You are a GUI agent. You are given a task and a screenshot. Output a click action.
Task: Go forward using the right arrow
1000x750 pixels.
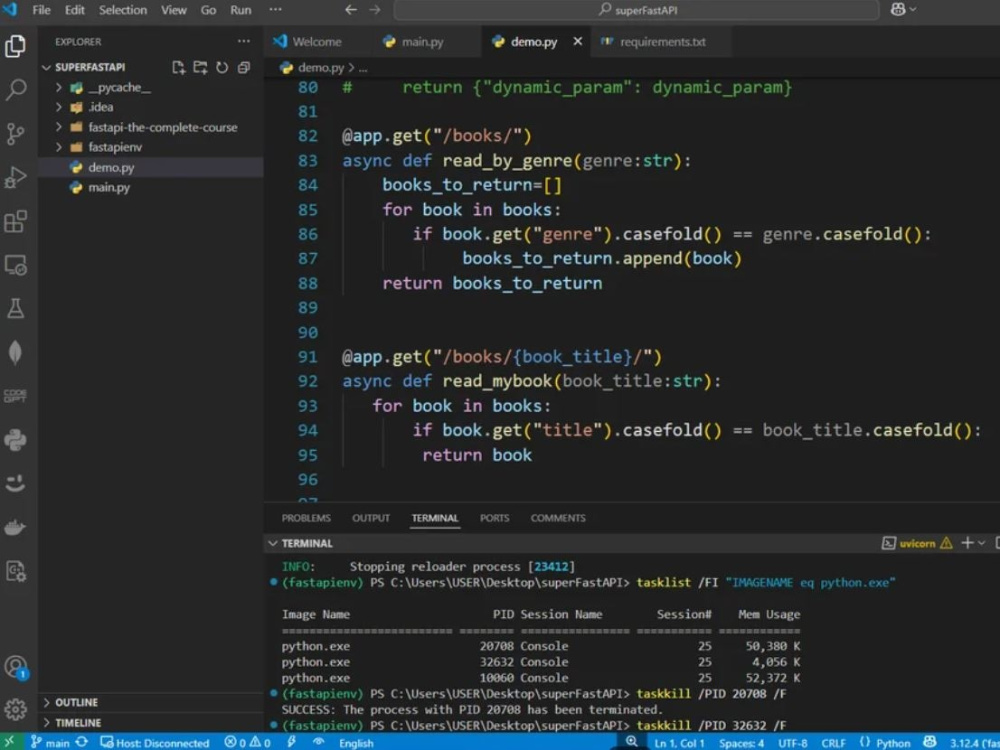(375, 10)
